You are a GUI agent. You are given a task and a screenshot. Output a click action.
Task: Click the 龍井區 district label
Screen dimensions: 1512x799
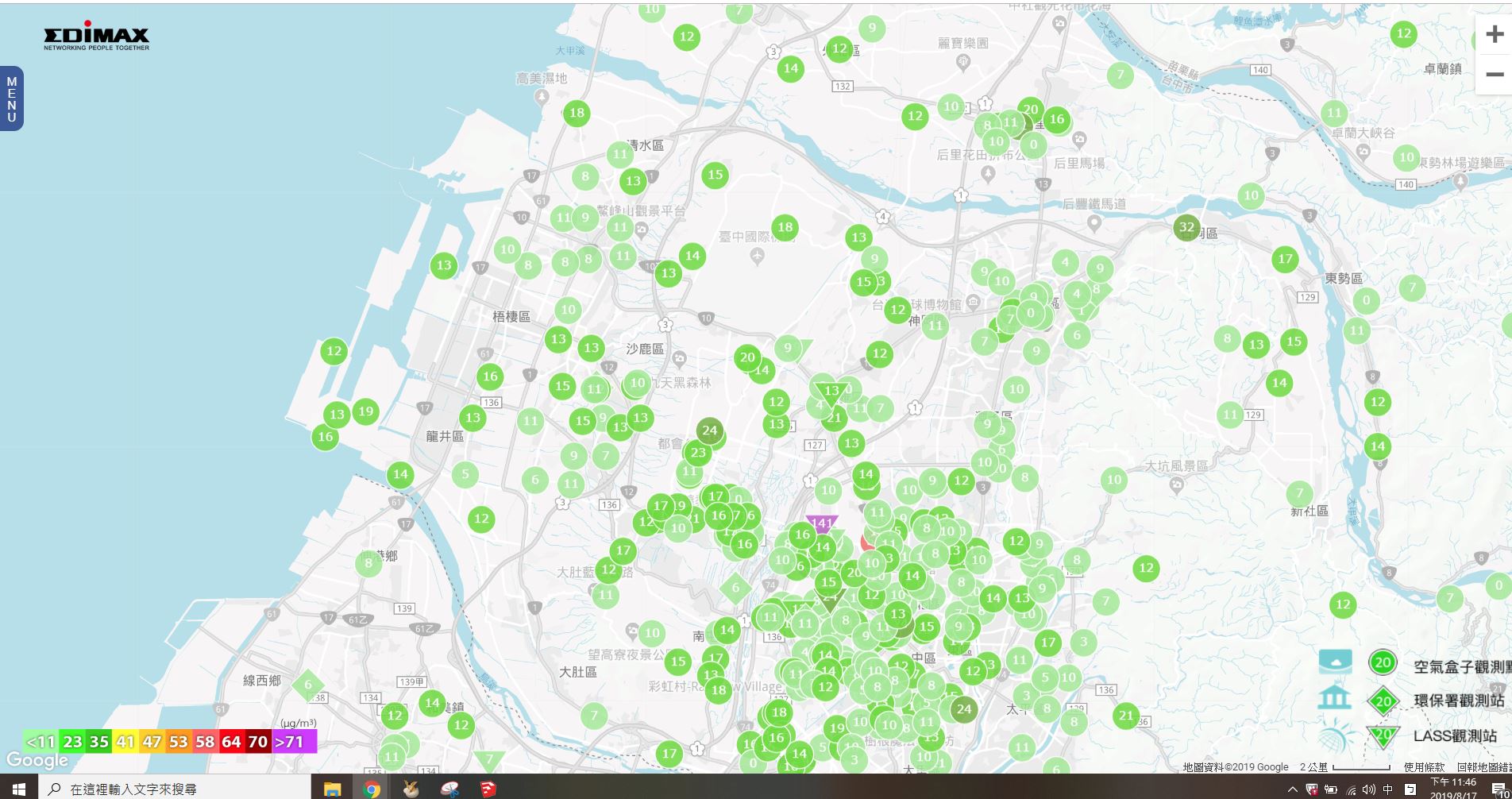[445, 436]
